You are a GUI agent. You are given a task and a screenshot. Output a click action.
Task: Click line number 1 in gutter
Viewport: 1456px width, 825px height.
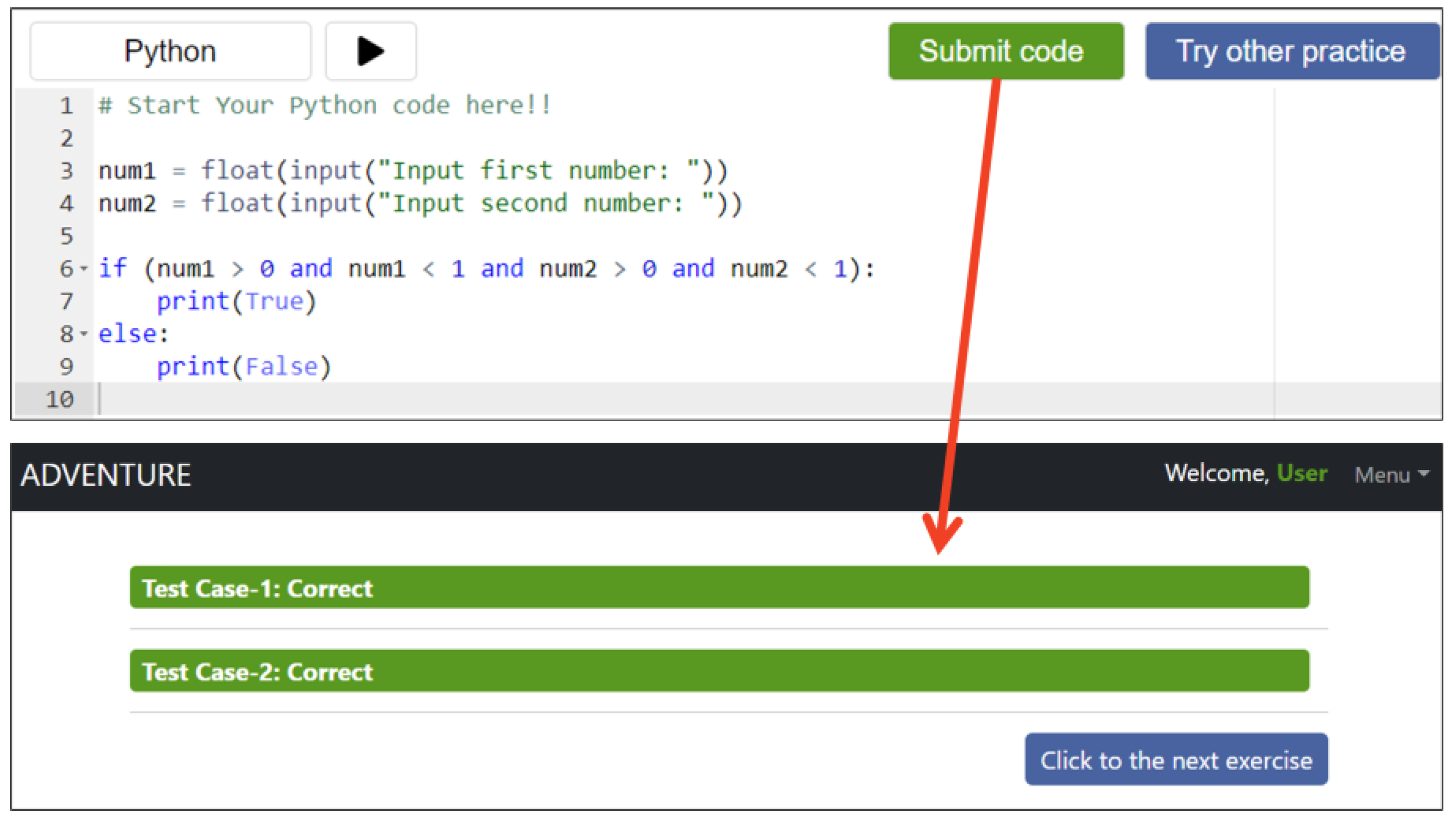pyautogui.click(x=66, y=106)
